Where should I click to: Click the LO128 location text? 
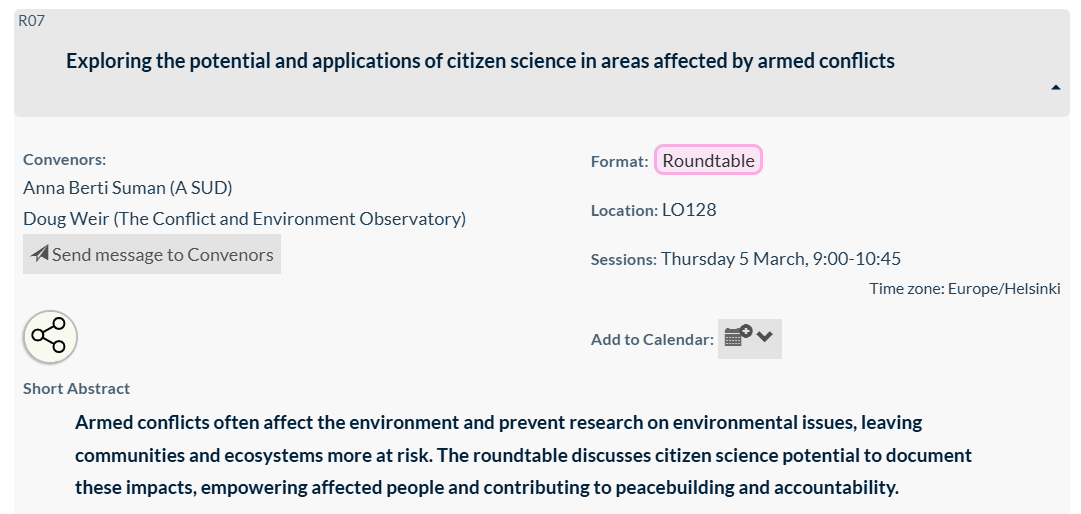click(689, 210)
